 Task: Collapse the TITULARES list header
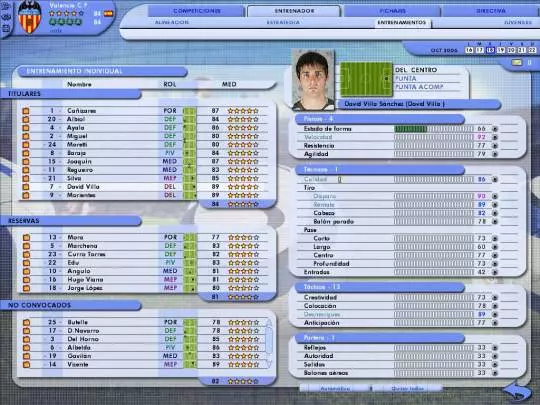point(71,94)
